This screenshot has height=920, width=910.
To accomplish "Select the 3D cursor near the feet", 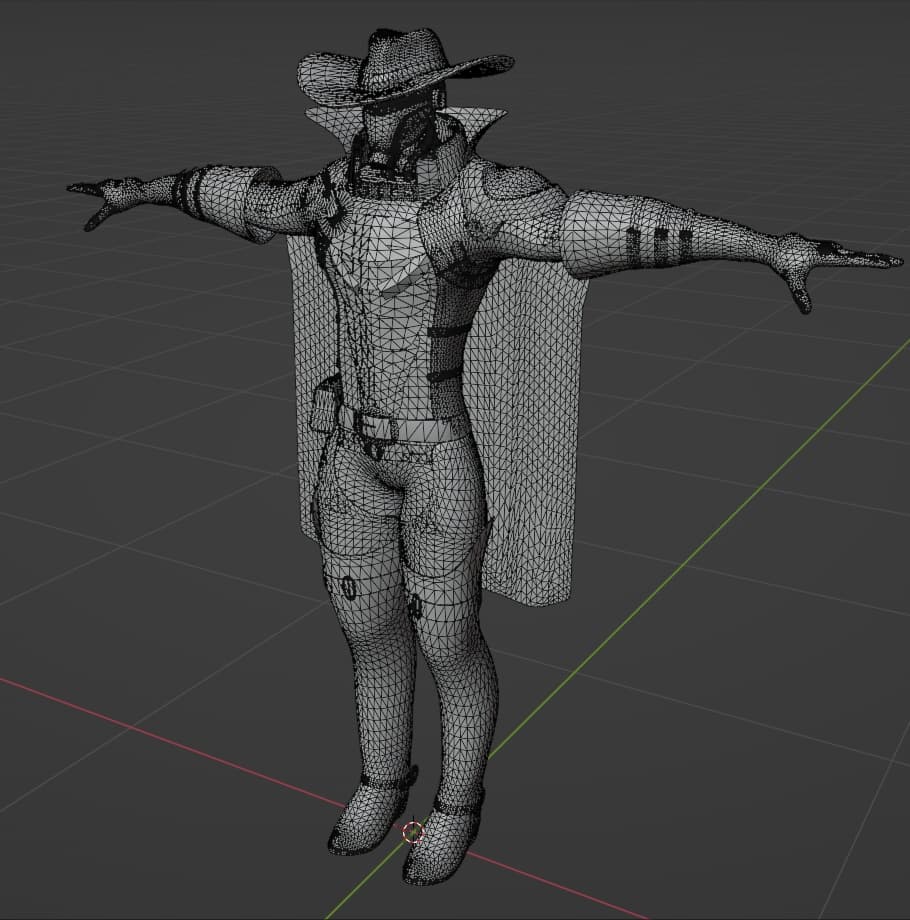I will [413, 832].
